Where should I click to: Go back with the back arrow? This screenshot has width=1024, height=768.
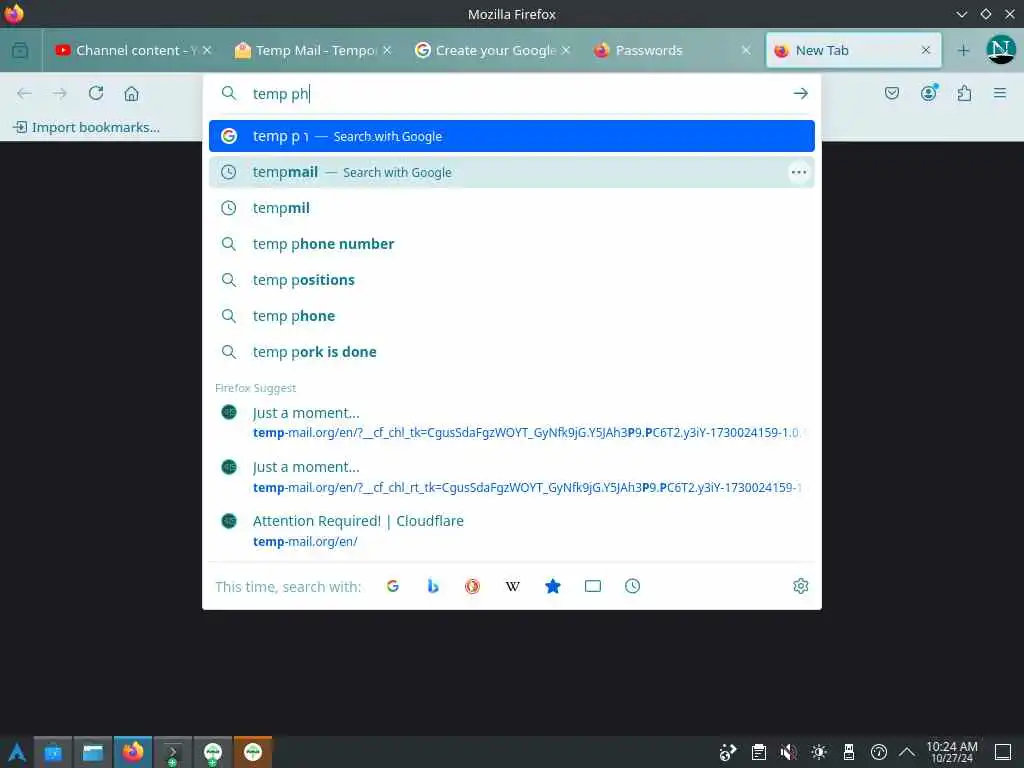[24, 93]
